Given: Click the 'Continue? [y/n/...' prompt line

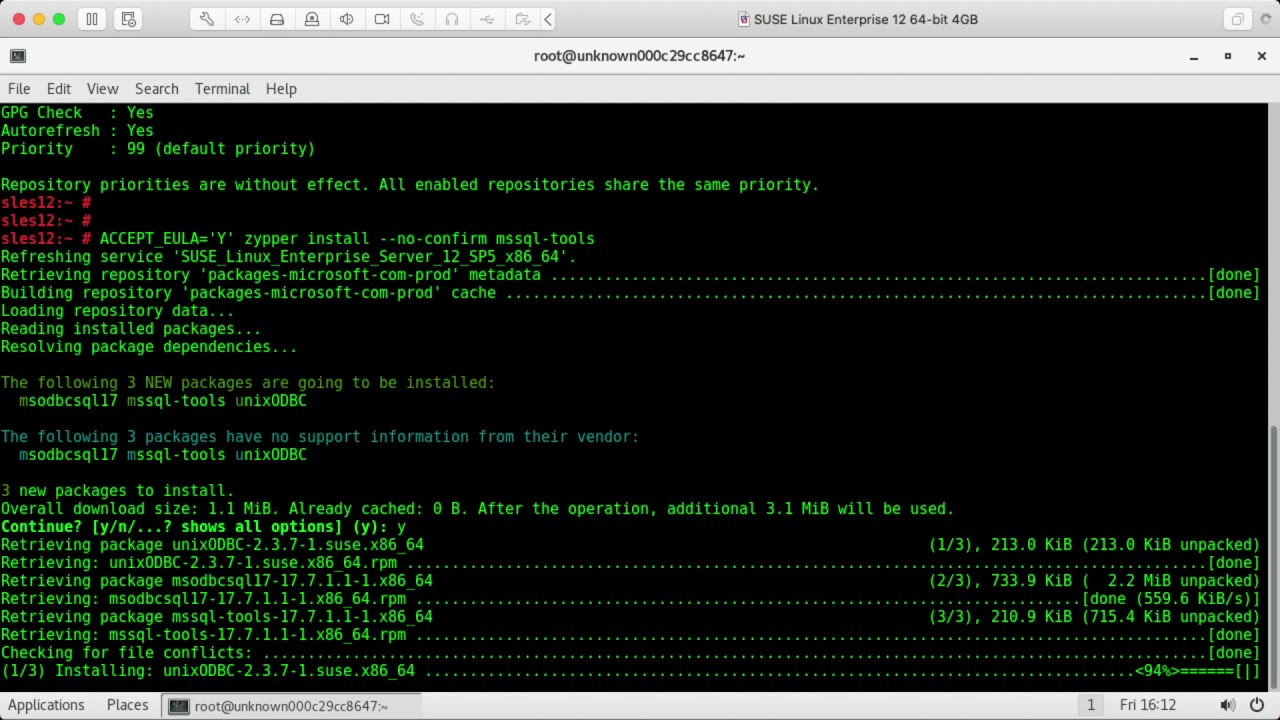Looking at the screenshot, I should [x=203, y=527].
